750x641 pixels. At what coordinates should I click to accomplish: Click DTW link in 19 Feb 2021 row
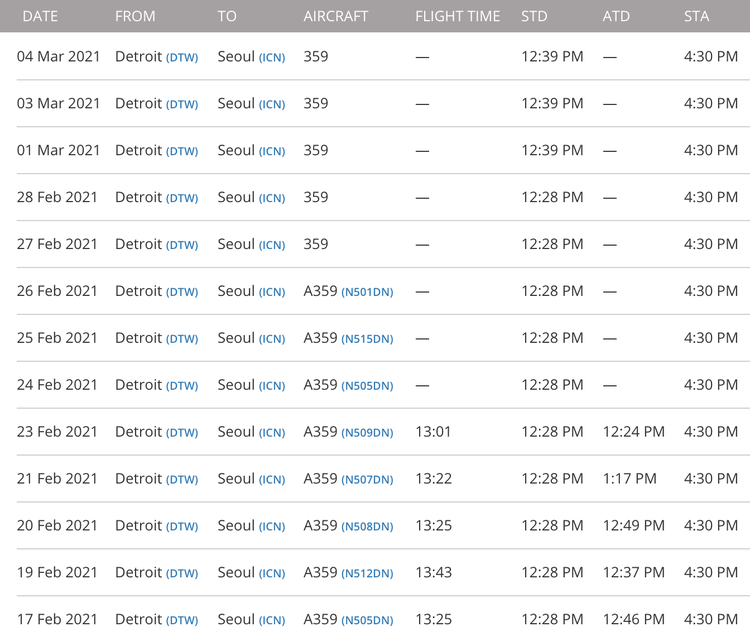click(x=182, y=574)
